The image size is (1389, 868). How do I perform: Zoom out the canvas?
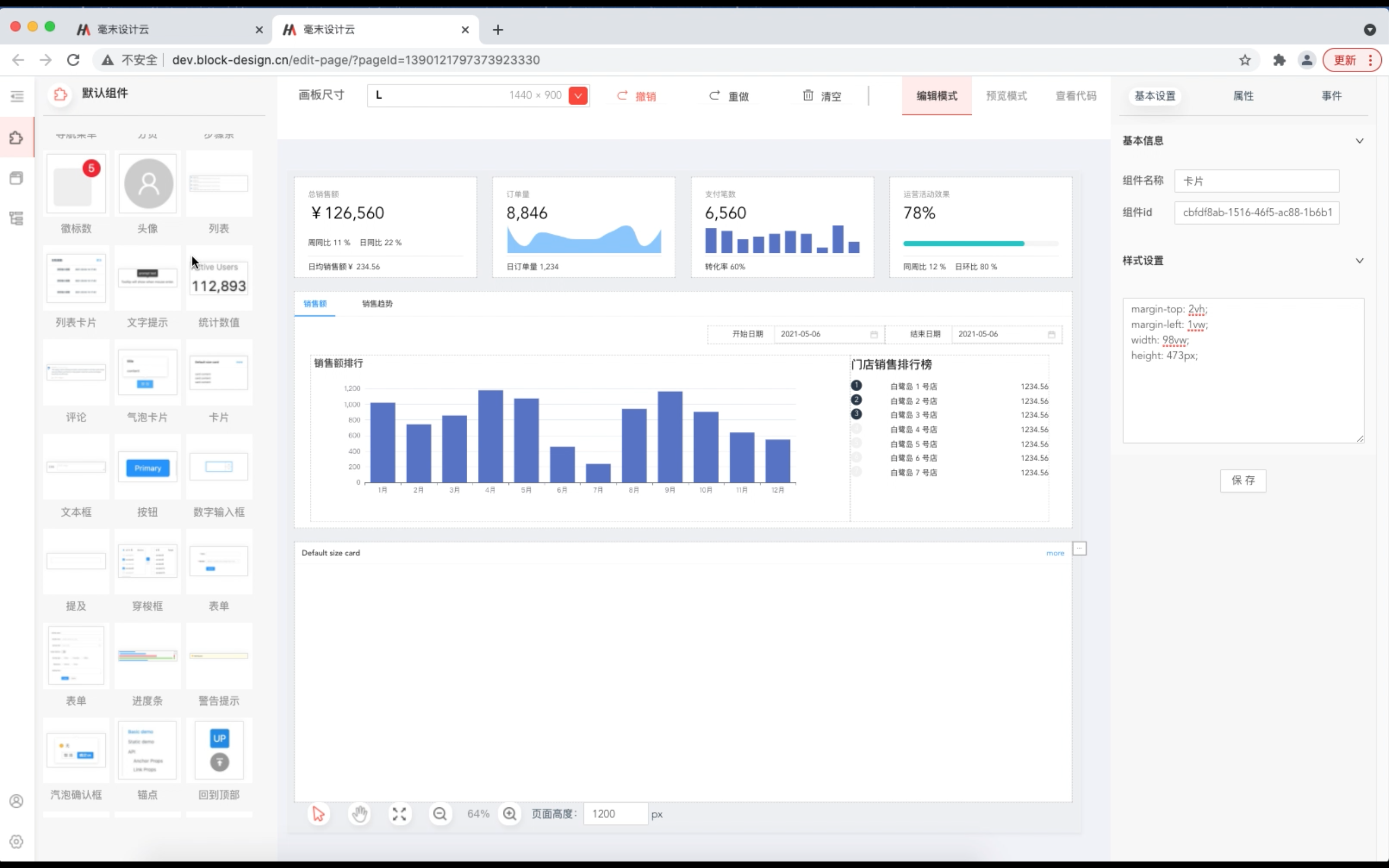(x=440, y=814)
